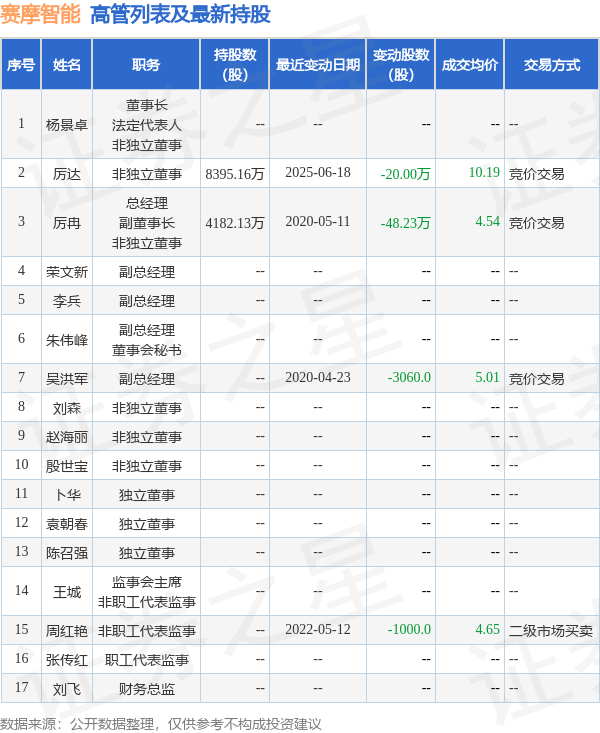
Task: Click 非独立董事 in 刘森's row
Action: [146, 408]
